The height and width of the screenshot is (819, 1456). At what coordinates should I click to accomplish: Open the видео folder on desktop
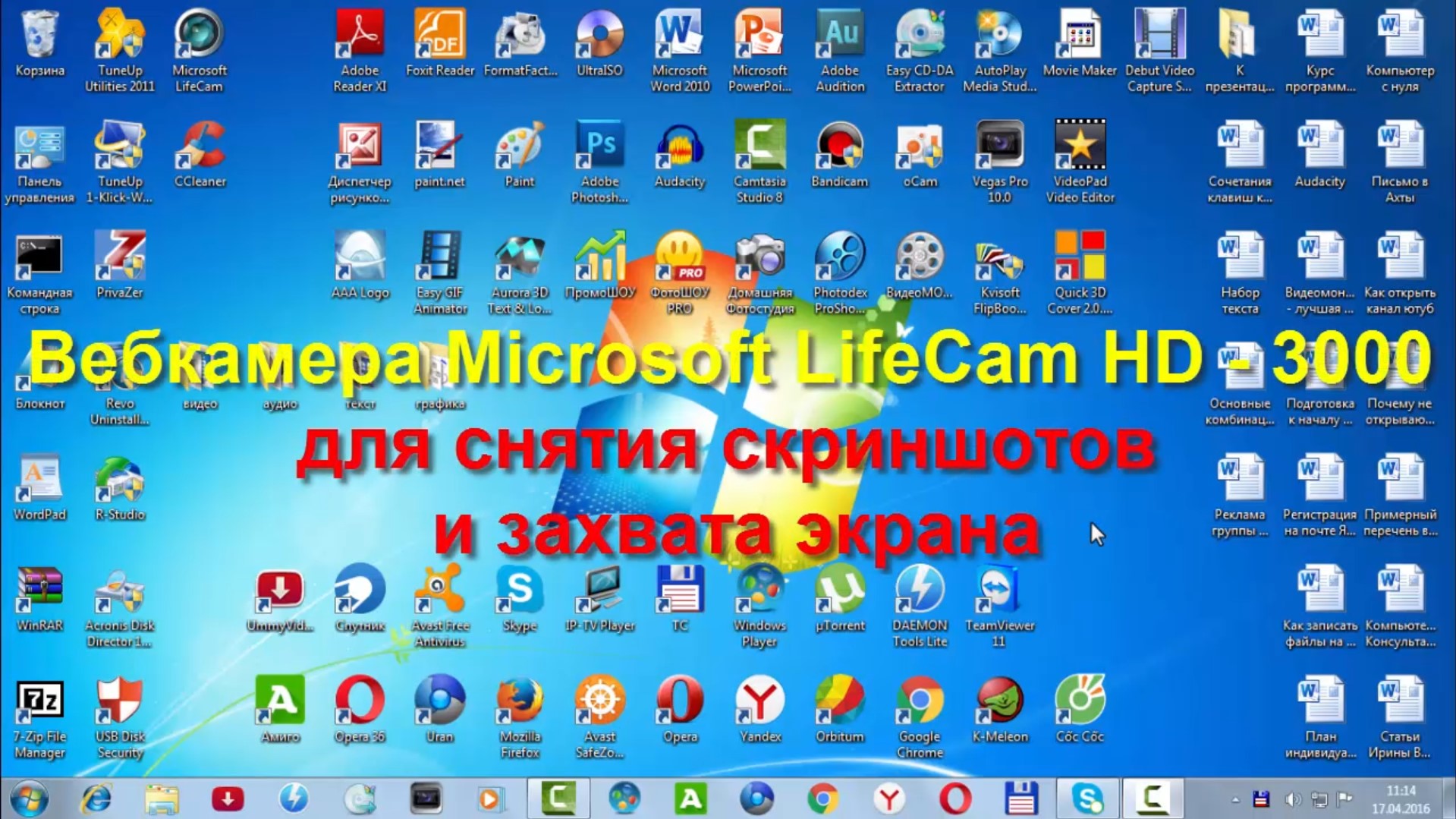(x=200, y=377)
